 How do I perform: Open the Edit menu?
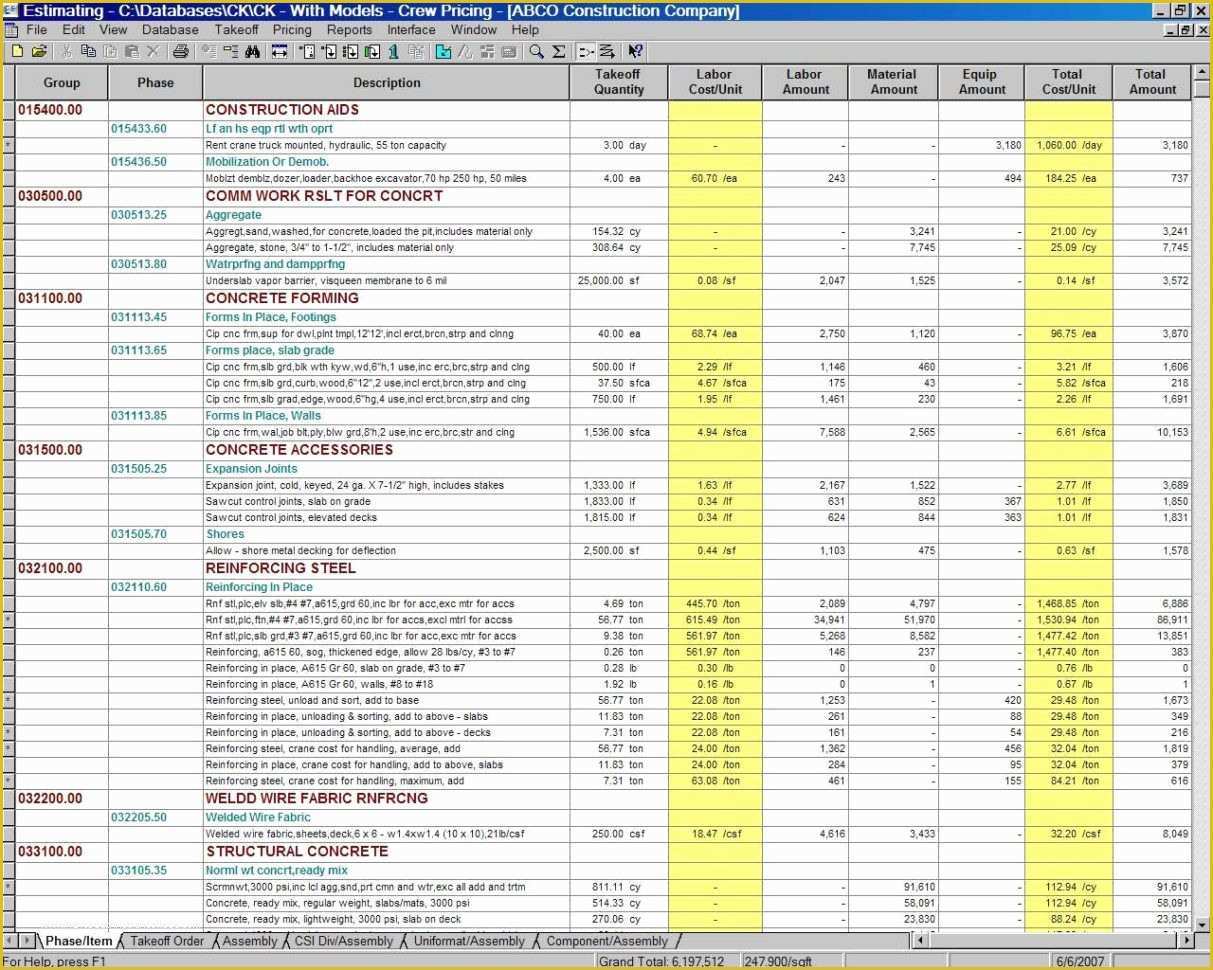73,30
